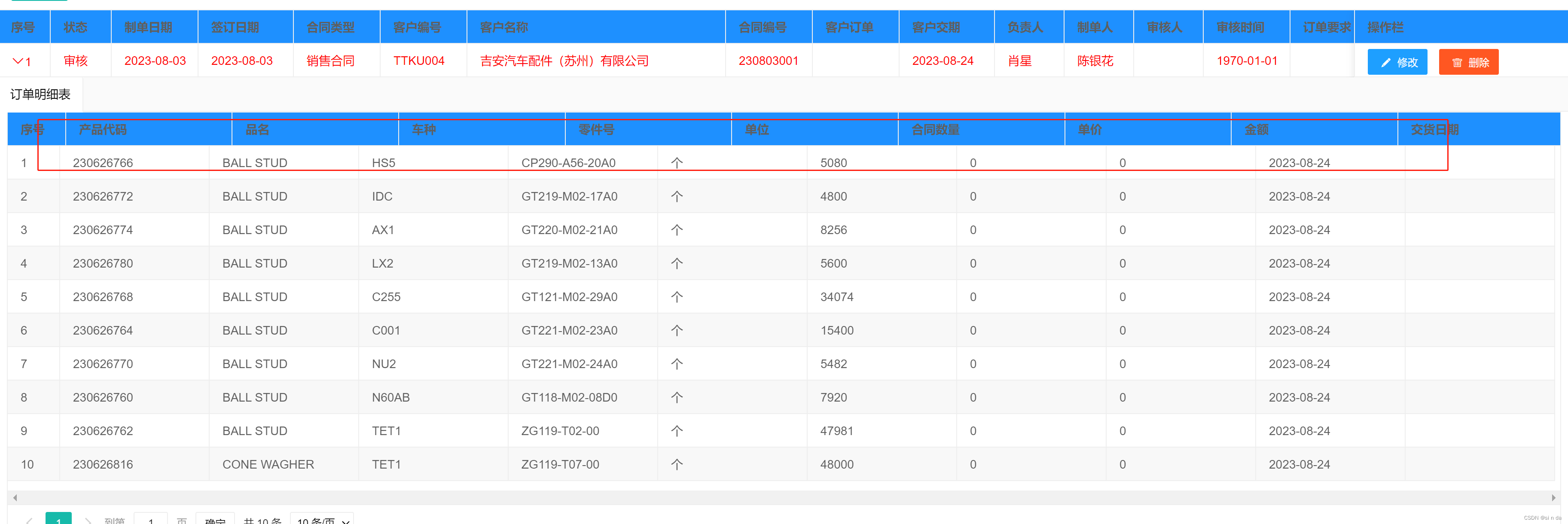The width and height of the screenshot is (1568, 524).
Task: Open the 10条/页 page size dropdown
Action: tap(322, 520)
